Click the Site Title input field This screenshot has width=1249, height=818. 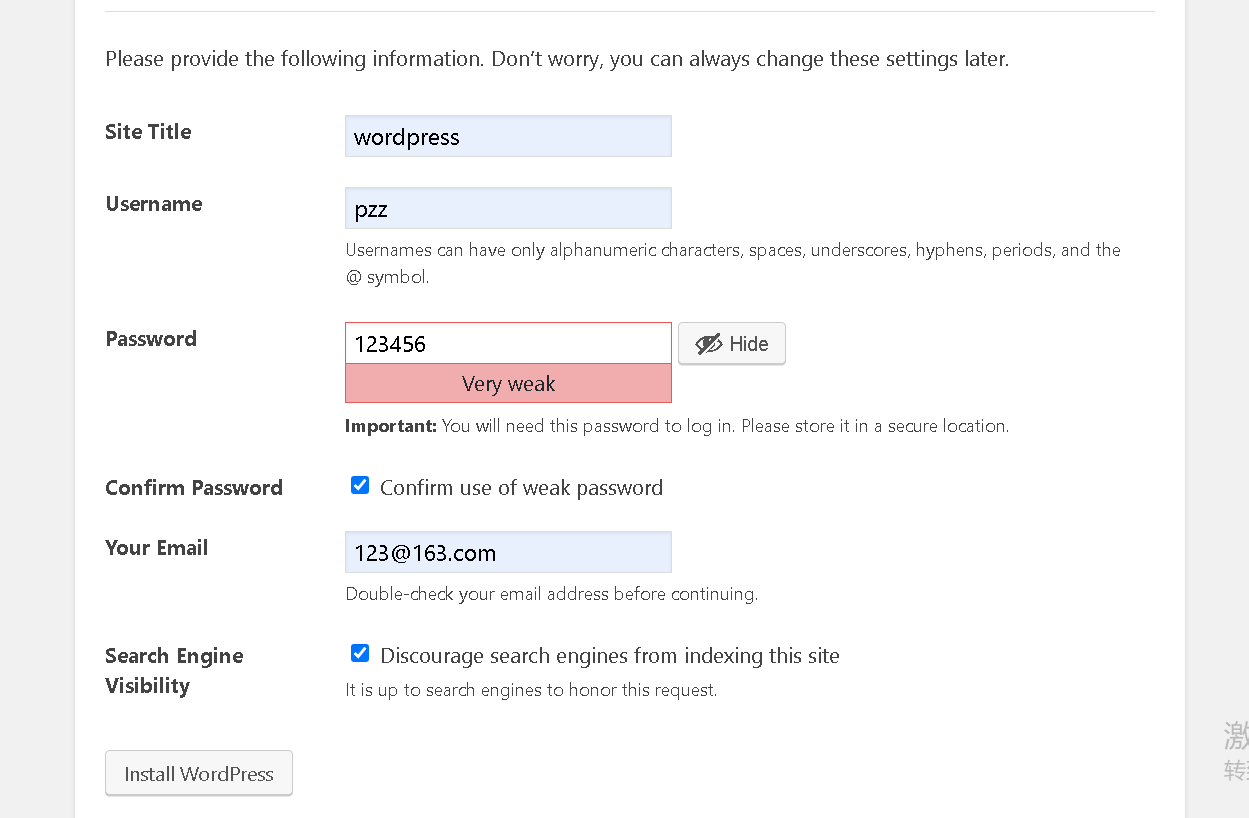tap(508, 136)
